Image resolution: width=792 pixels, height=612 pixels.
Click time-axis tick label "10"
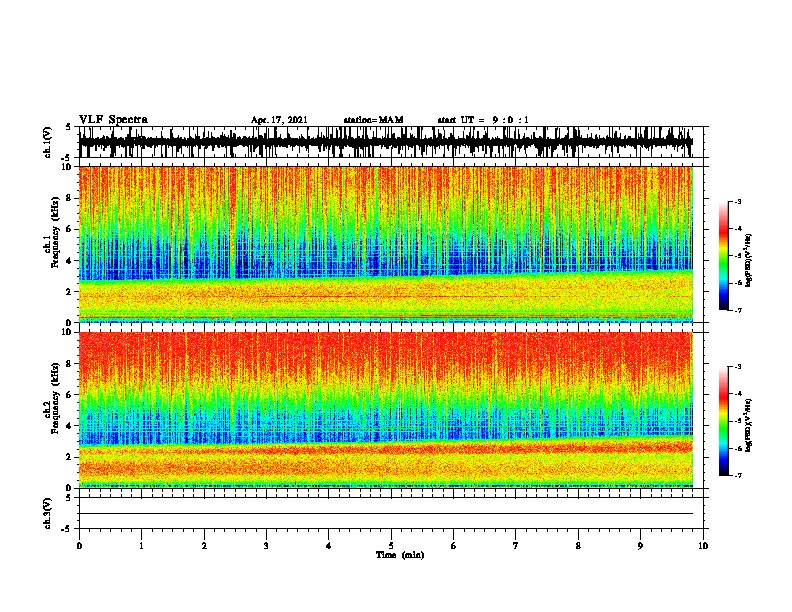click(x=703, y=546)
